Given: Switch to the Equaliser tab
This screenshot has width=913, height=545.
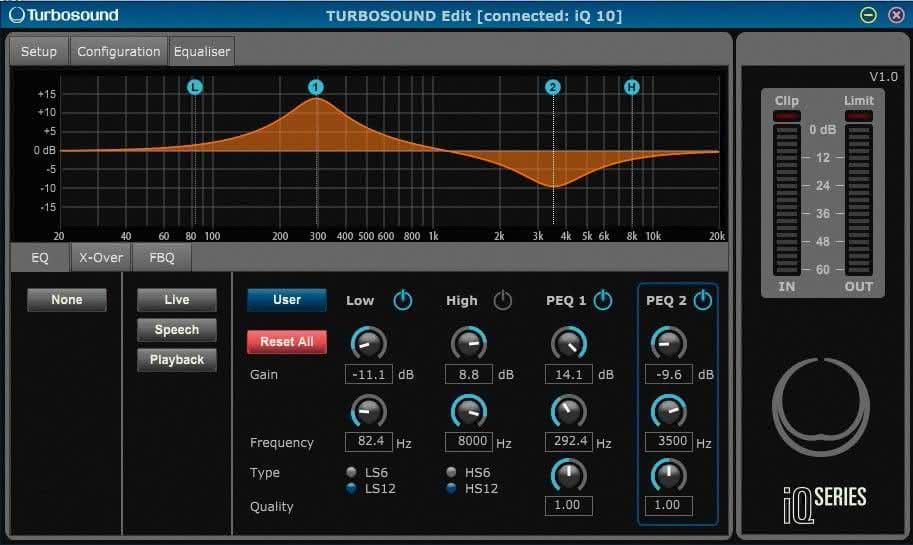Looking at the screenshot, I should coord(202,51).
